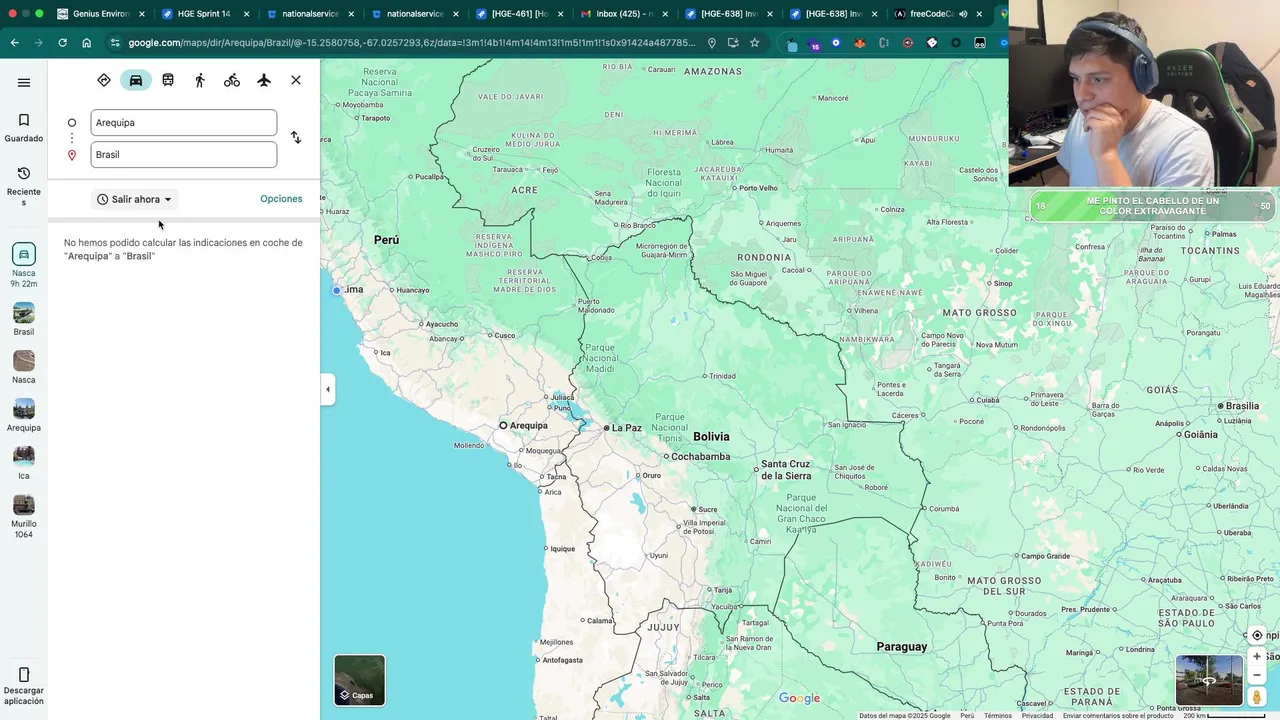The image size is (1280, 720).
Task: Open Brasil recent place thumbnail
Action: coord(24,313)
